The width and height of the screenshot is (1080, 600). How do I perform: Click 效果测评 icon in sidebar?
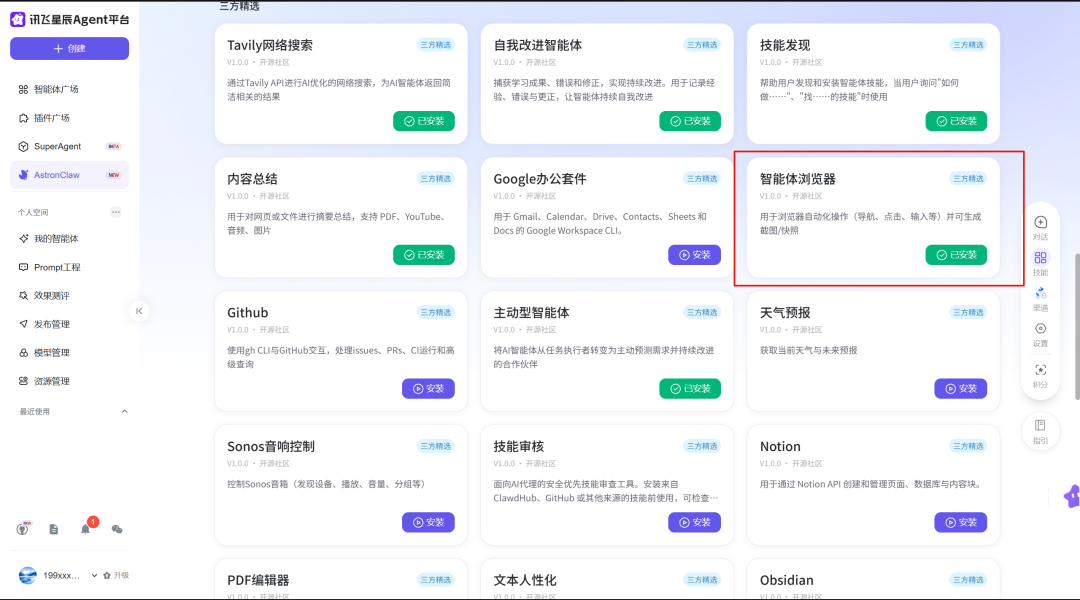pos(23,296)
